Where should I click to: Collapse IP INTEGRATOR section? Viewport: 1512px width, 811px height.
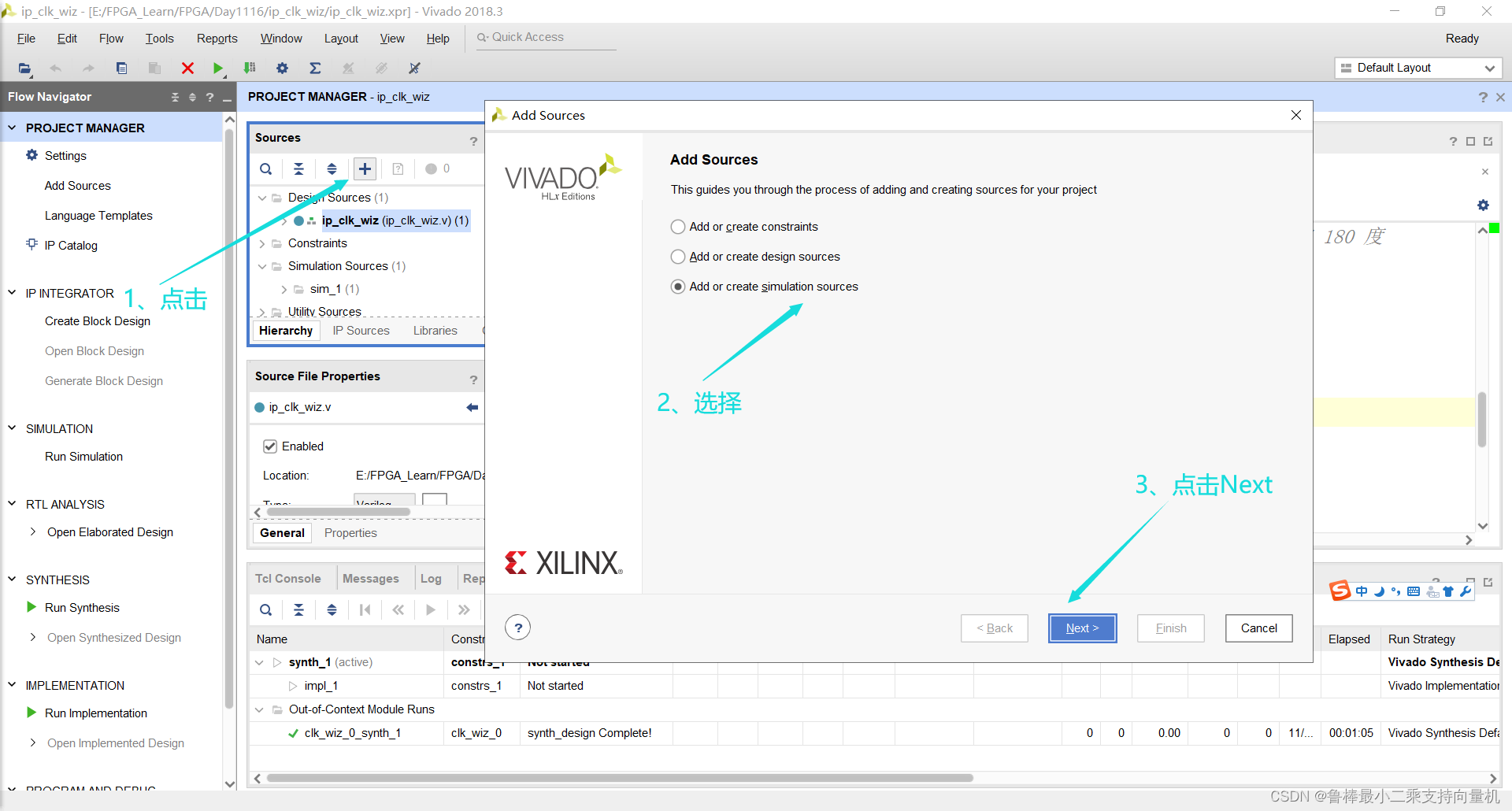[x=12, y=293]
